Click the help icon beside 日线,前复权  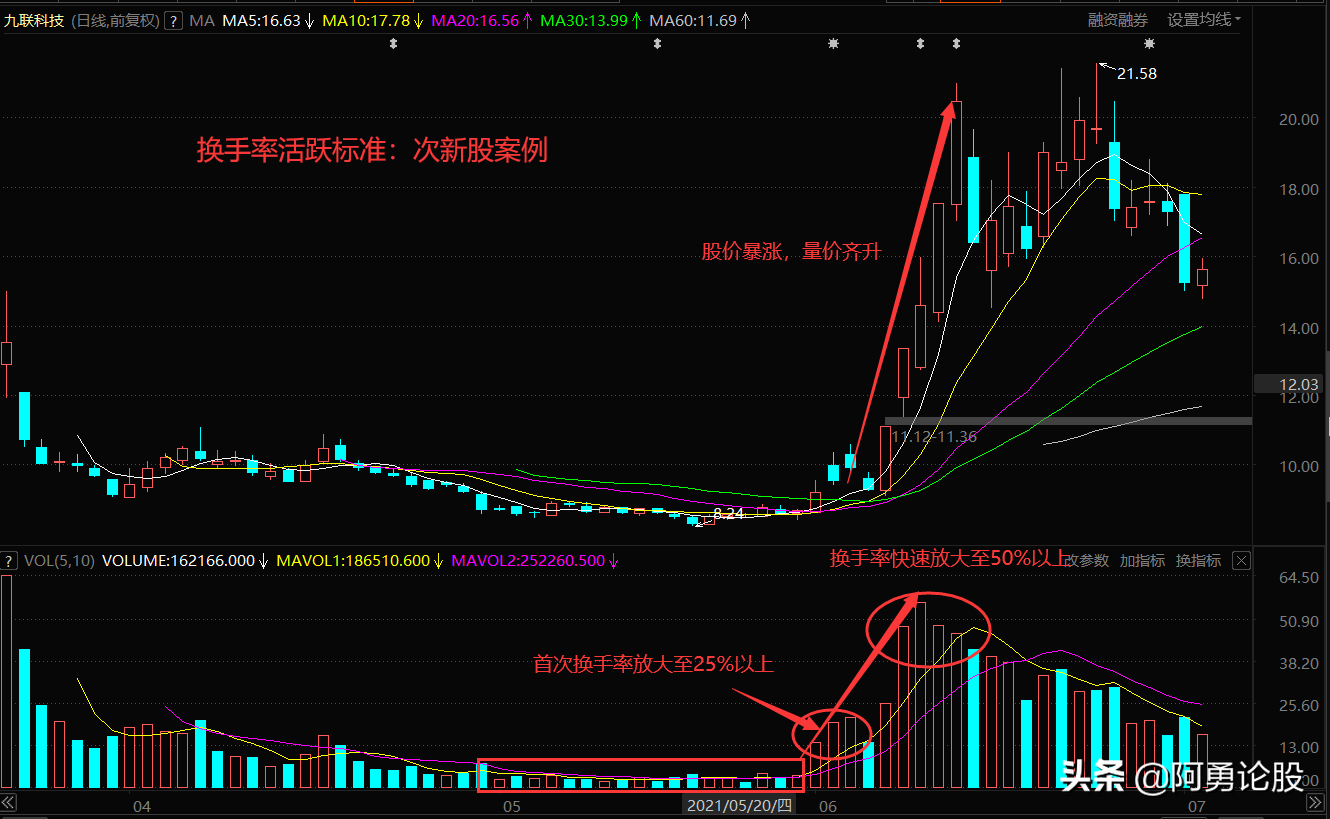pyautogui.click(x=173, y=20)
